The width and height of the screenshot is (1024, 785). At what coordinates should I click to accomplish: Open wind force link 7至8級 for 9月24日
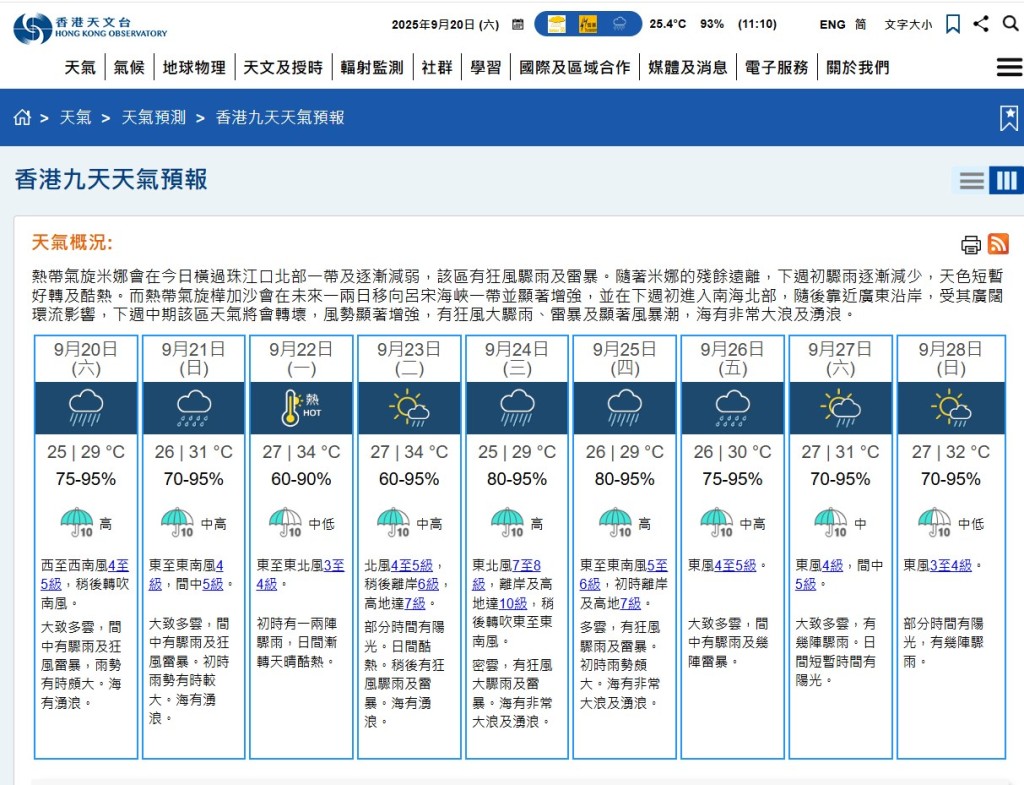527,566
